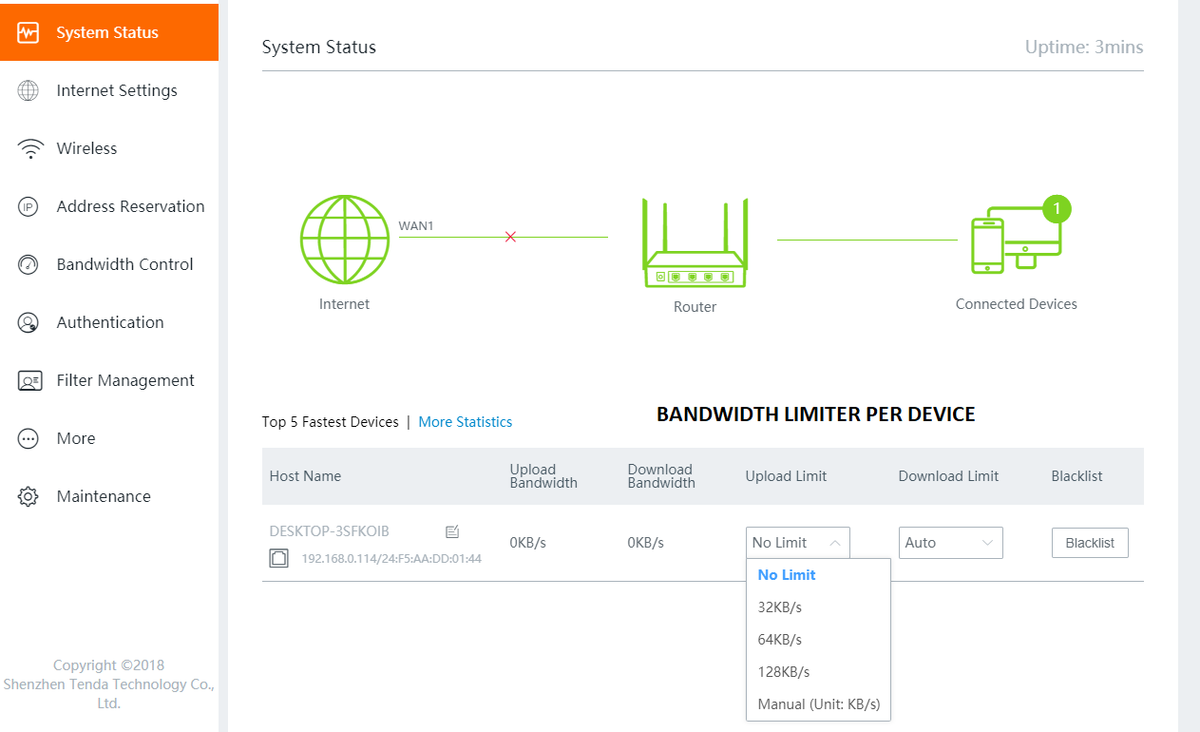
Task: Open the More Statistics link
Action: point(465,422)
